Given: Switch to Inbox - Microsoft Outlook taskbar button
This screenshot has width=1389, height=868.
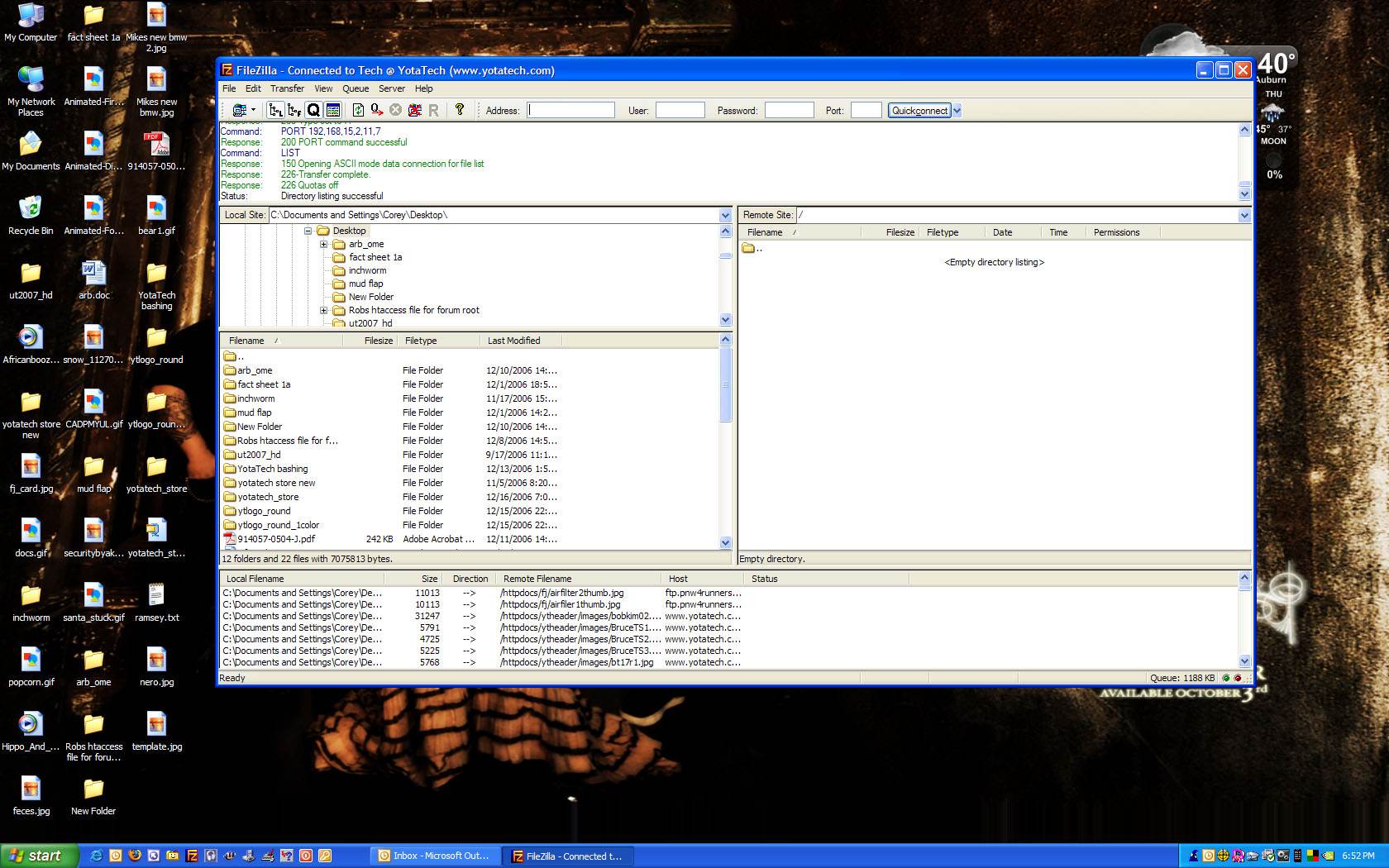Looking at the screenshot, I should 434,856.
